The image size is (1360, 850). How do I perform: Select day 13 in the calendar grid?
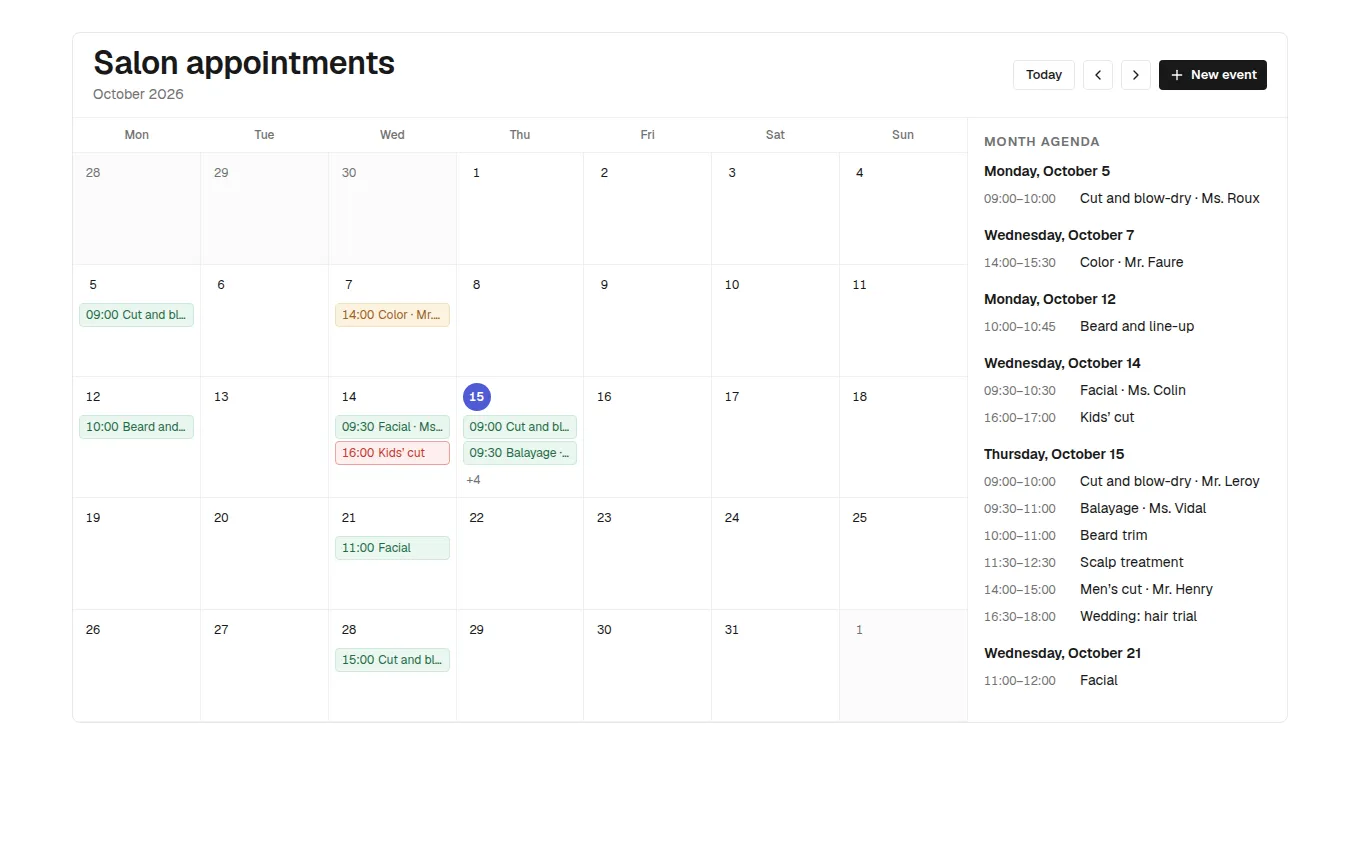(x=221, y=397)
